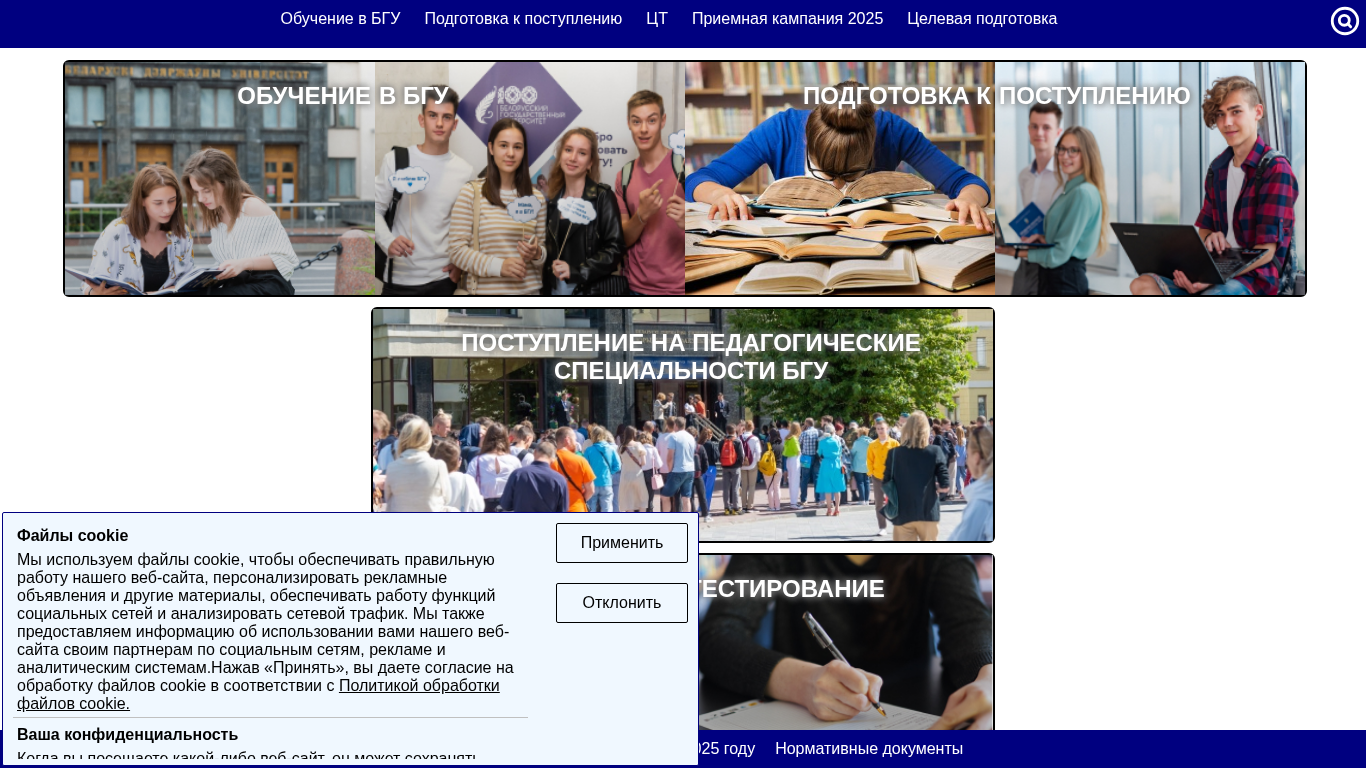
Task: Click the Файлы cookie heading
Action: (x=73, y=535)
